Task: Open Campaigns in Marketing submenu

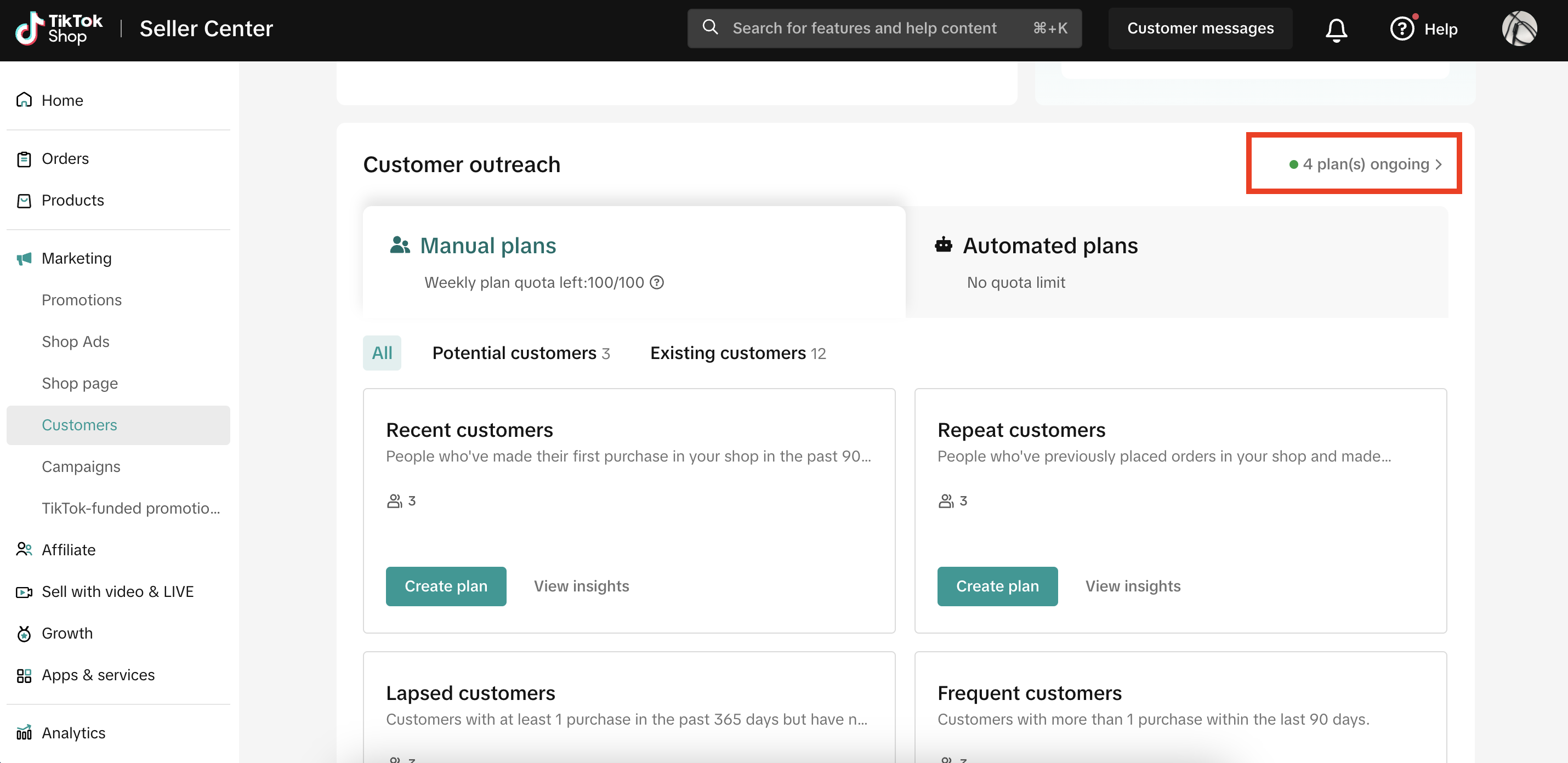Action: click(81, 466)
